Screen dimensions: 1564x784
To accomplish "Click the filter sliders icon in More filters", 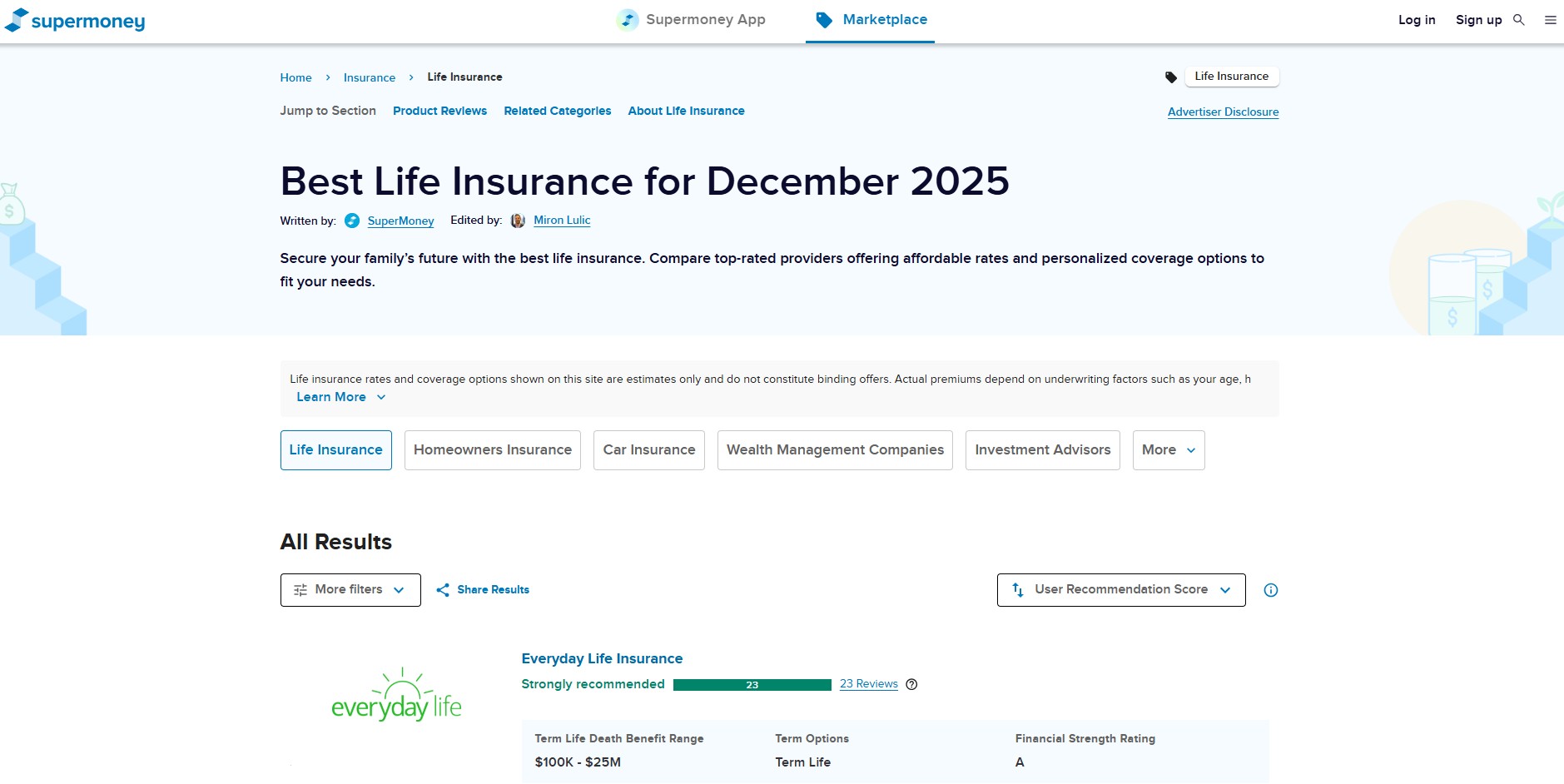I will pos(300,590).
